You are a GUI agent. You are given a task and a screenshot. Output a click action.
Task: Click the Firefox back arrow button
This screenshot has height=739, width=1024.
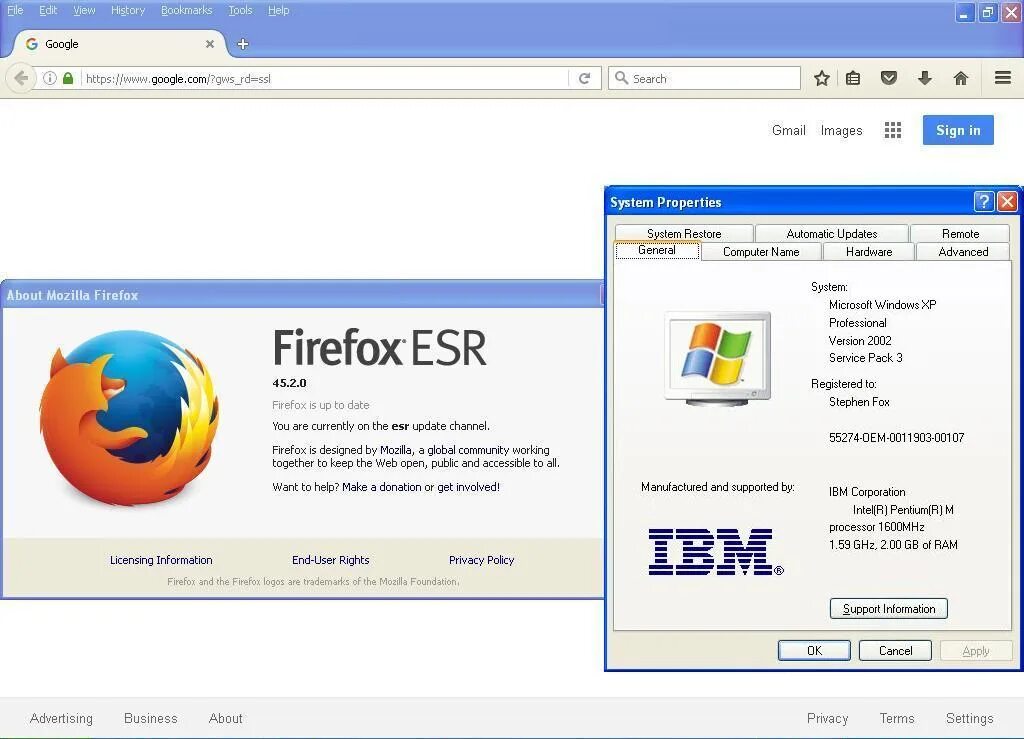[21, 78]
